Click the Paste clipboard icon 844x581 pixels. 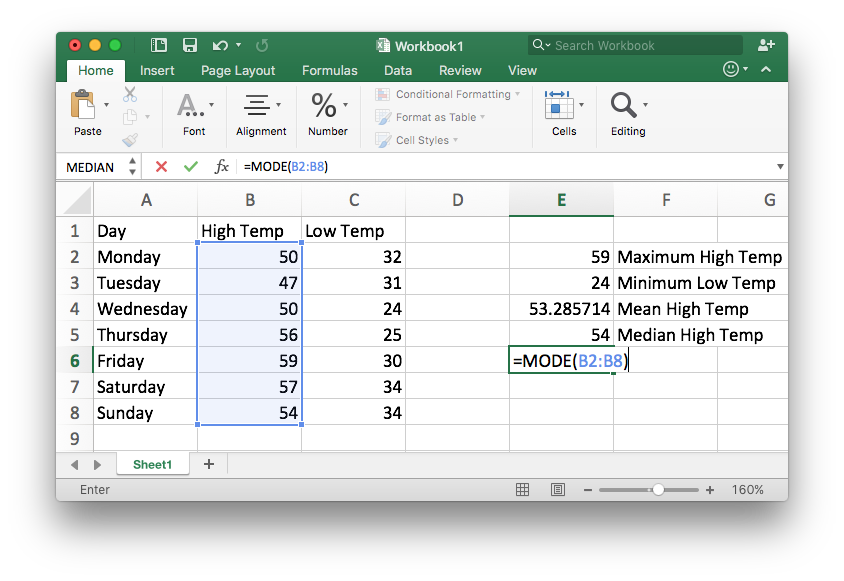point(83,105)
